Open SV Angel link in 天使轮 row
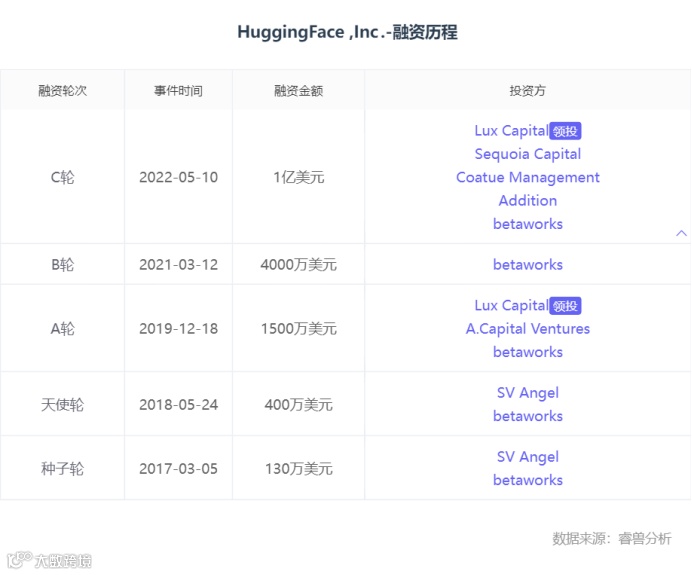The image size is (692, 575). [x=527, y=393]
